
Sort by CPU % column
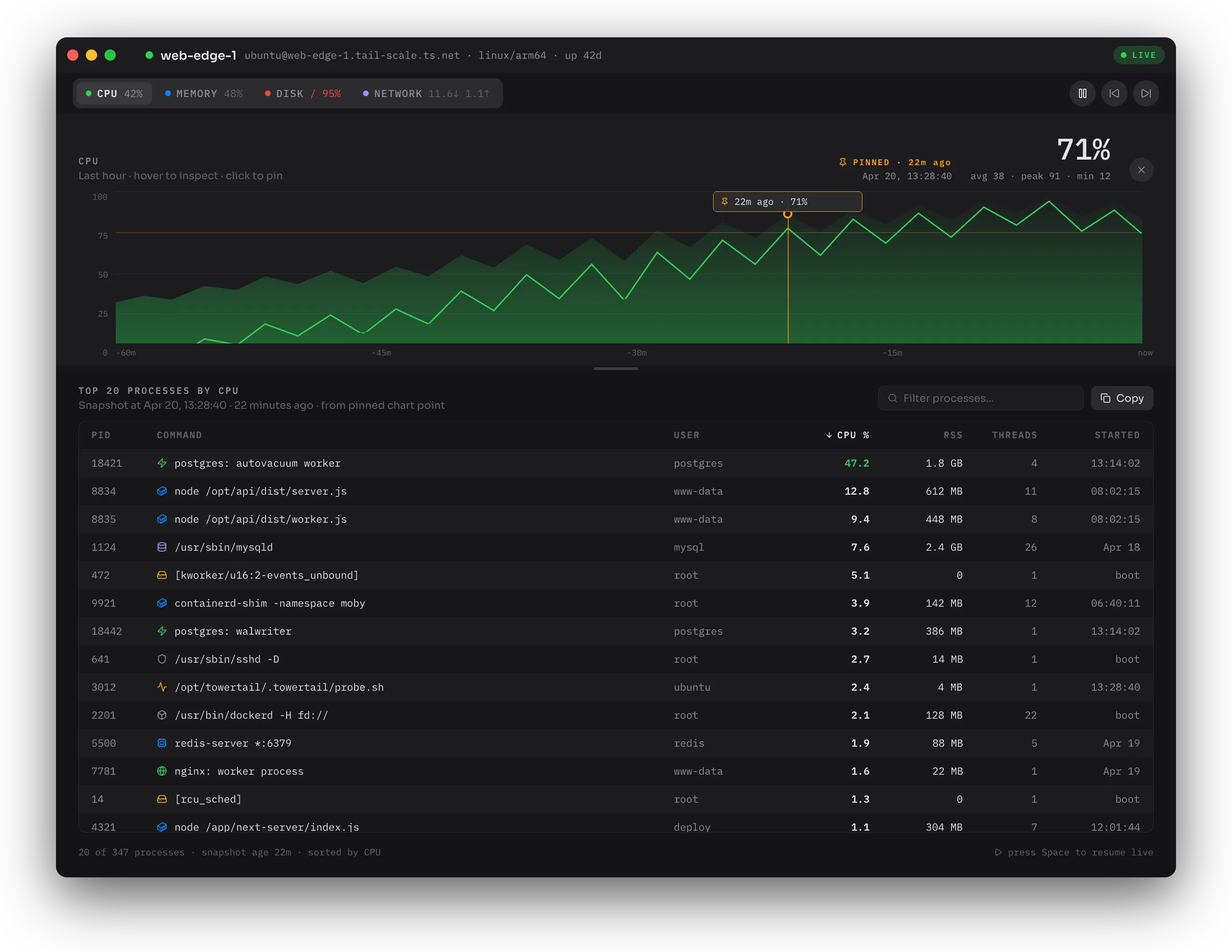tap(847, 435)
